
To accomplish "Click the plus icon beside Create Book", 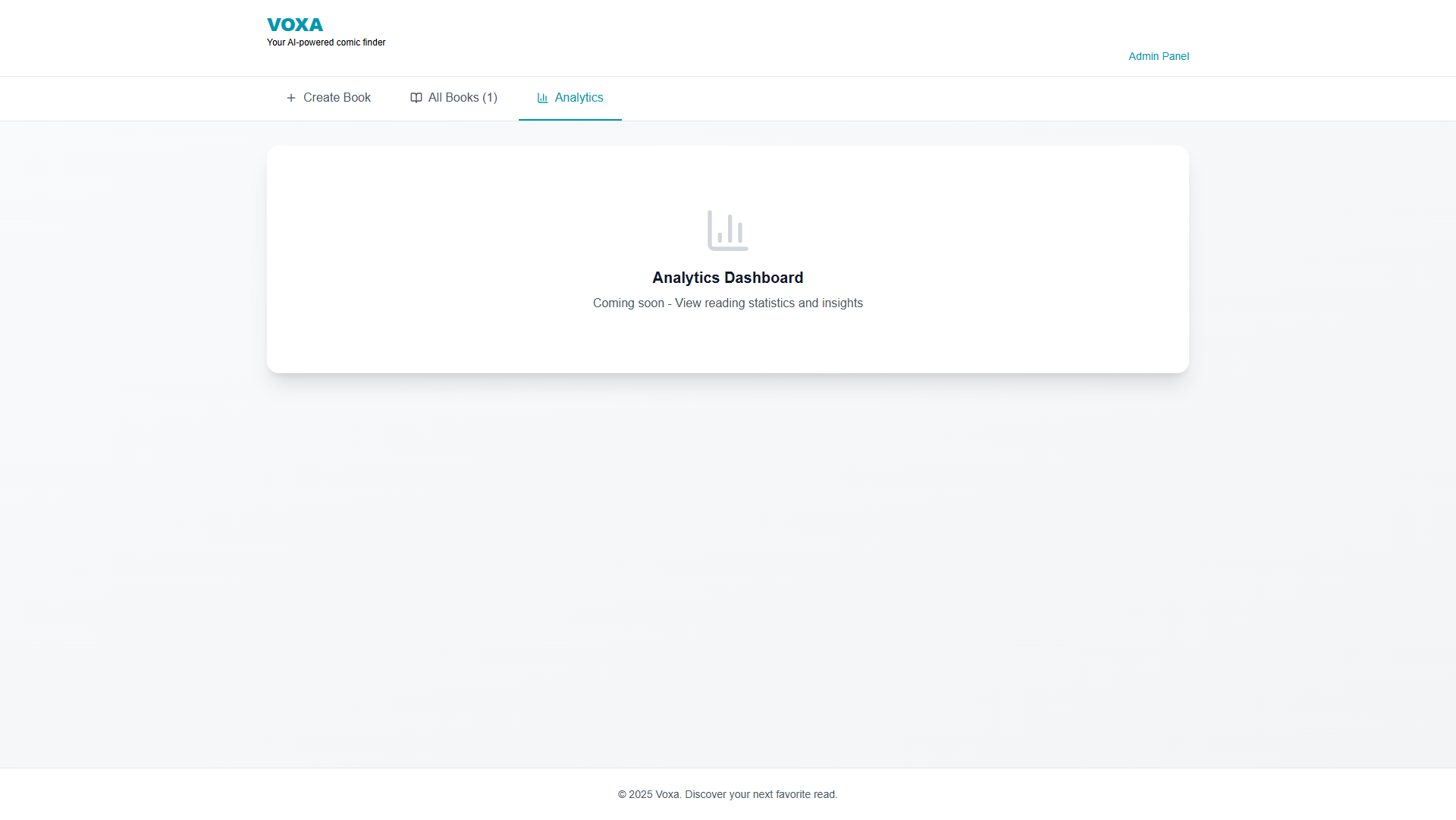I will pyautogui.click(x=291, y=98).
